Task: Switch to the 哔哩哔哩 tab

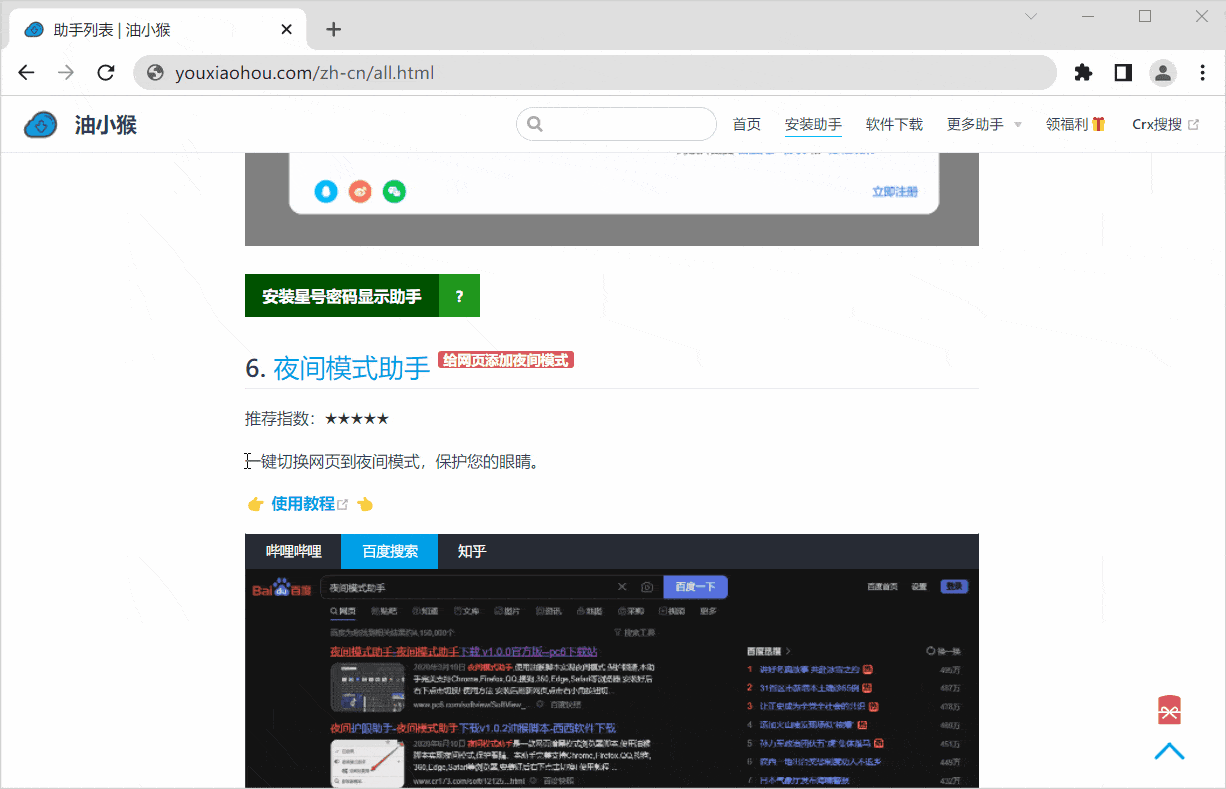Action: tap(294, 551)
